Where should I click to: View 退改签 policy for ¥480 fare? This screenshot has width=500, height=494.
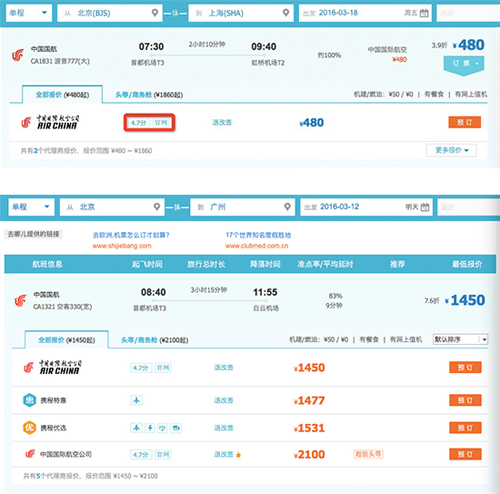[x=222, y=123]
